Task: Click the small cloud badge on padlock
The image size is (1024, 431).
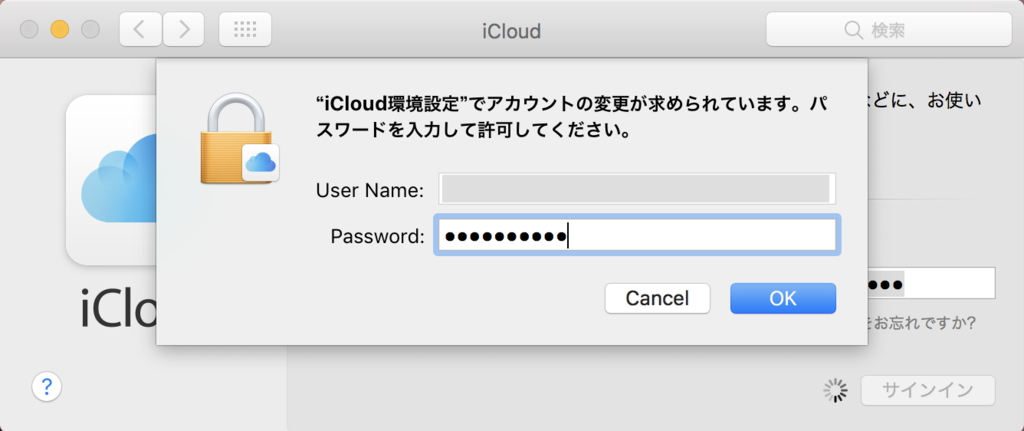Action: [x=261, y=162]
